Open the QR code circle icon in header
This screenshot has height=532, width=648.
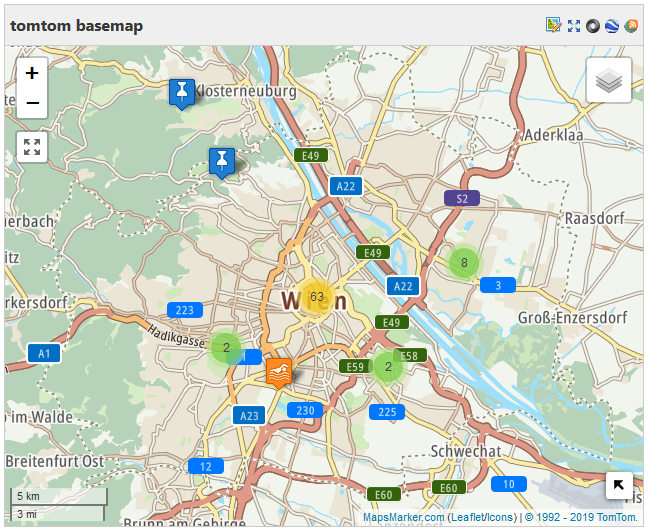click(x=593, y=26)
